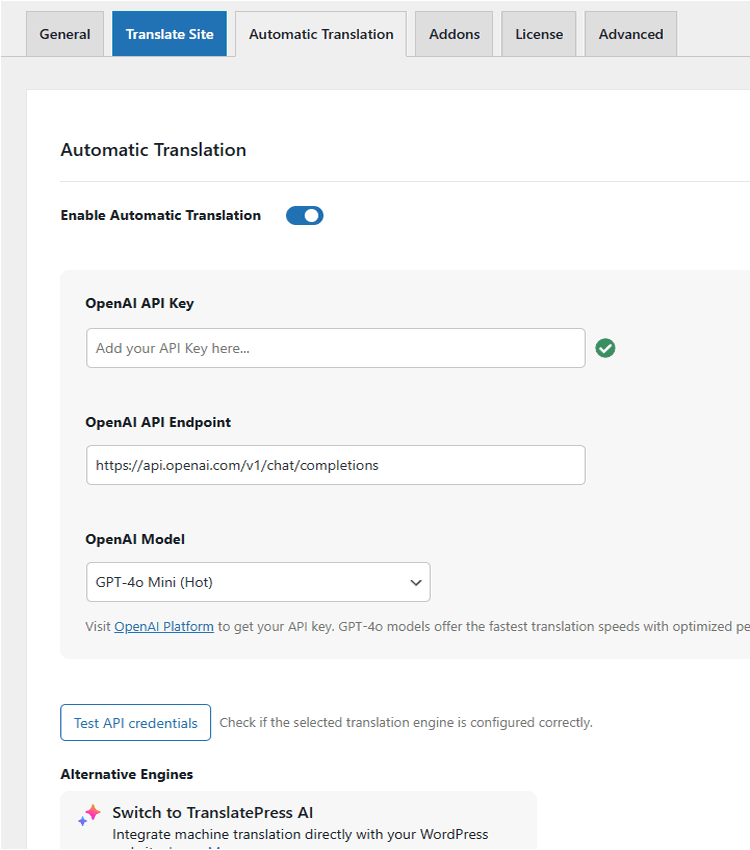Click the Automatic Translation section heading
This screenshot has height=850, width=750.
click(153, 150)
